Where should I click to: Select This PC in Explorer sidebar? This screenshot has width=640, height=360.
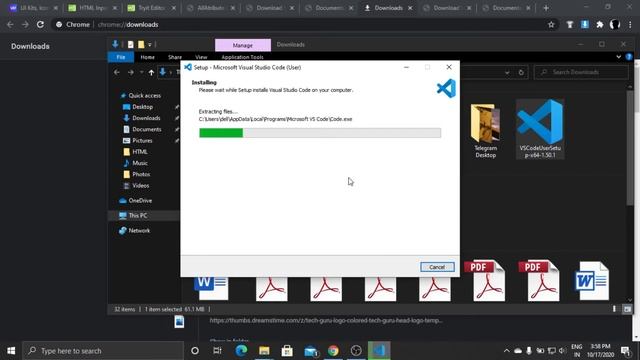138,216
